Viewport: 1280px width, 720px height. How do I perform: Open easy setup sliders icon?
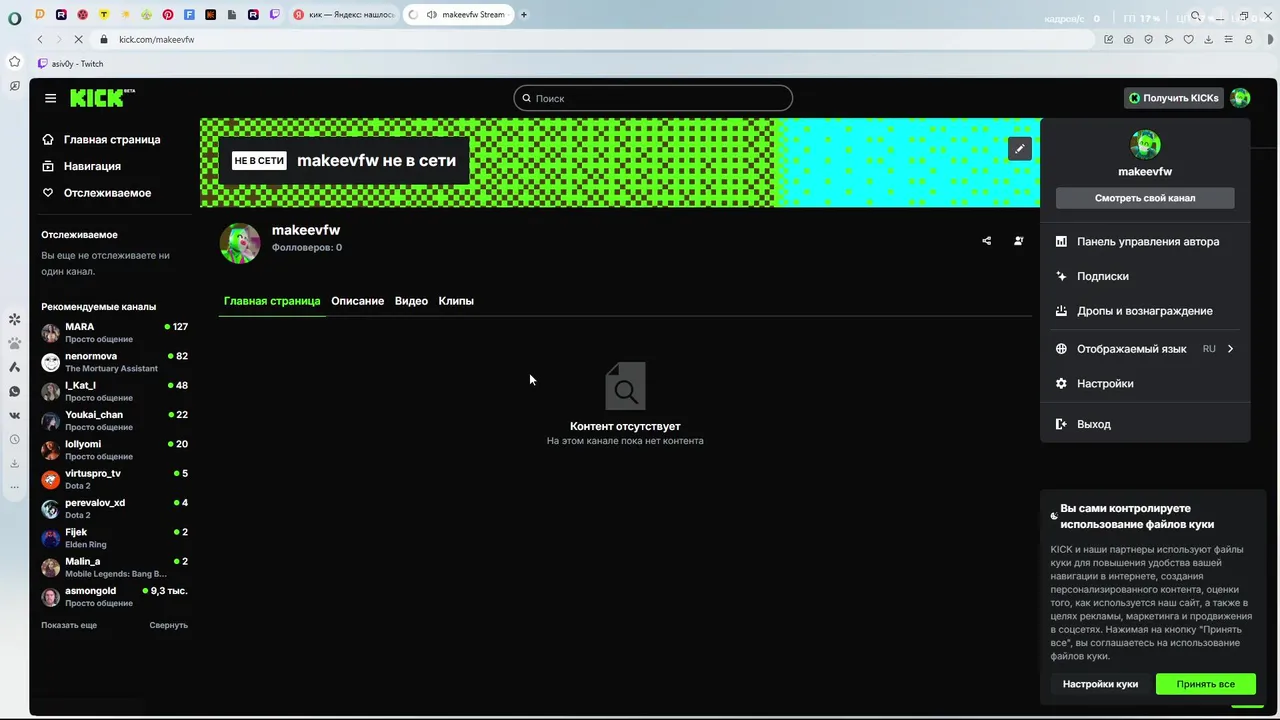(x=1229, y=39)
